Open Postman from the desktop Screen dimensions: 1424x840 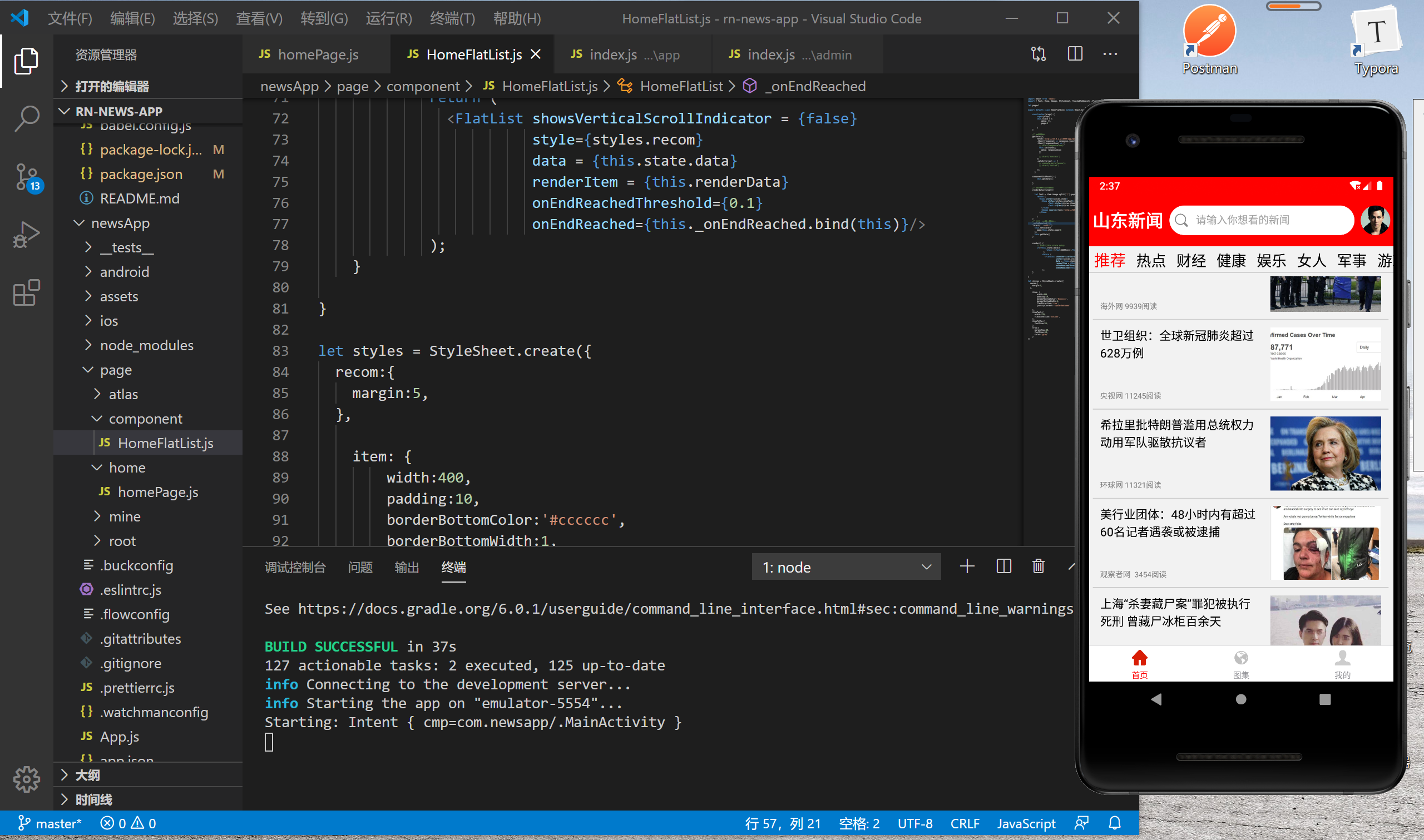1209,39
